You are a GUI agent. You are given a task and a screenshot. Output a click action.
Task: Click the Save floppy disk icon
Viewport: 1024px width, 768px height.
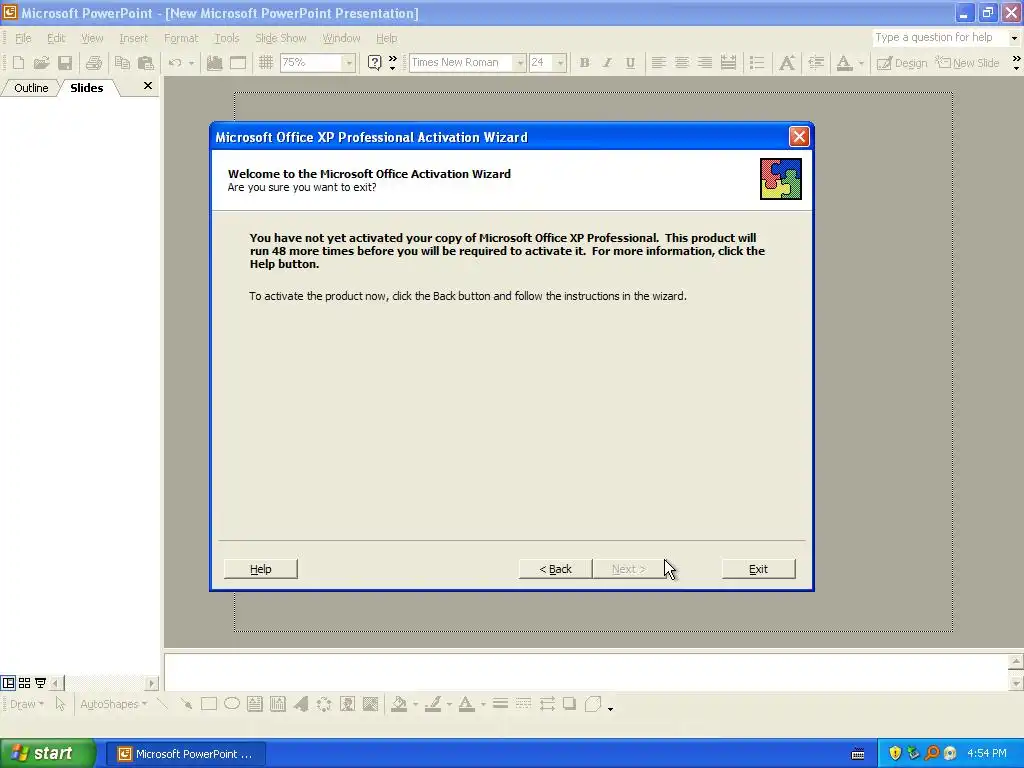click(65, 63)
